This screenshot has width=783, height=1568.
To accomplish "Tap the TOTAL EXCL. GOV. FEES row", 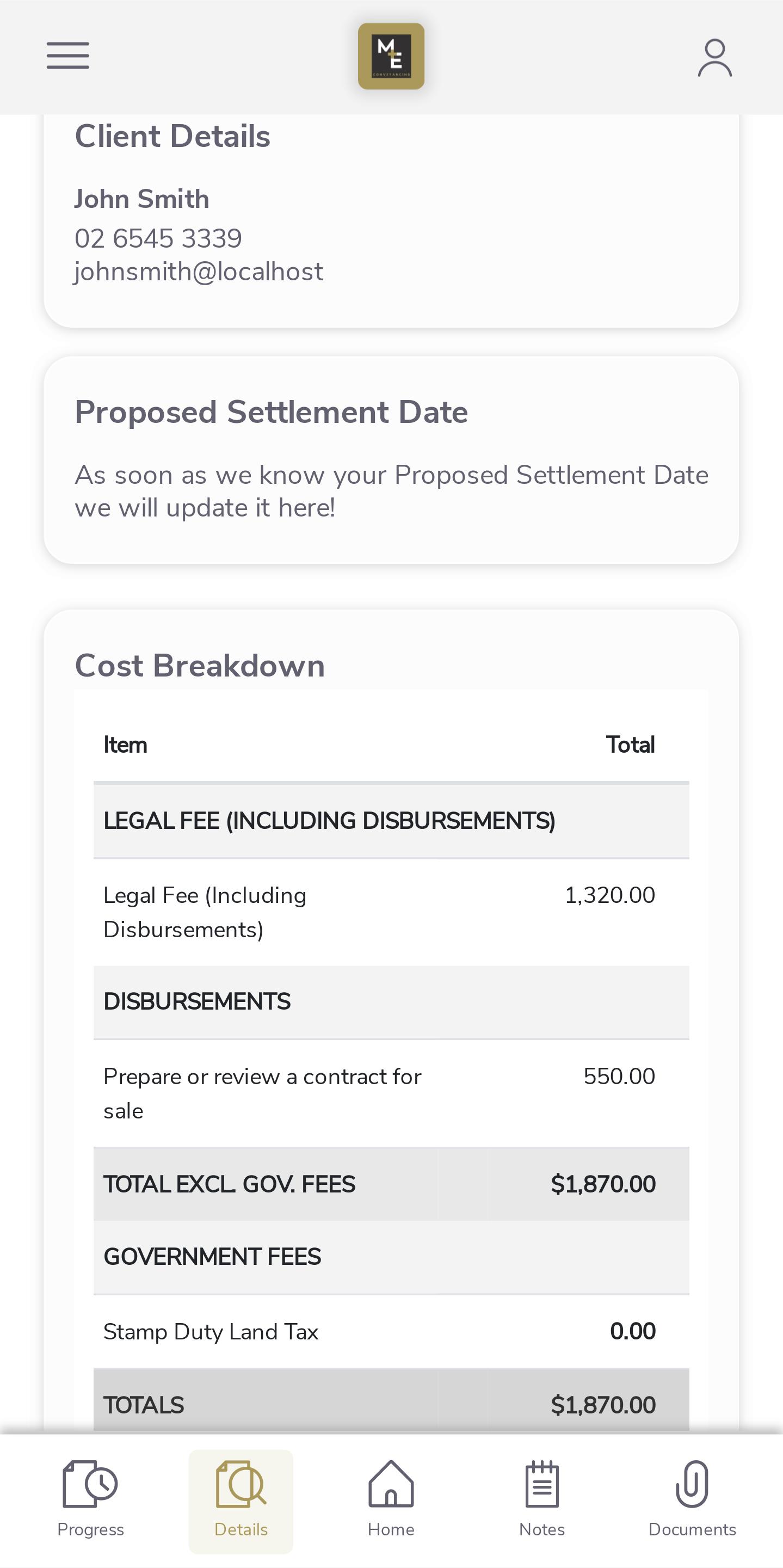I will (391, 1184).
